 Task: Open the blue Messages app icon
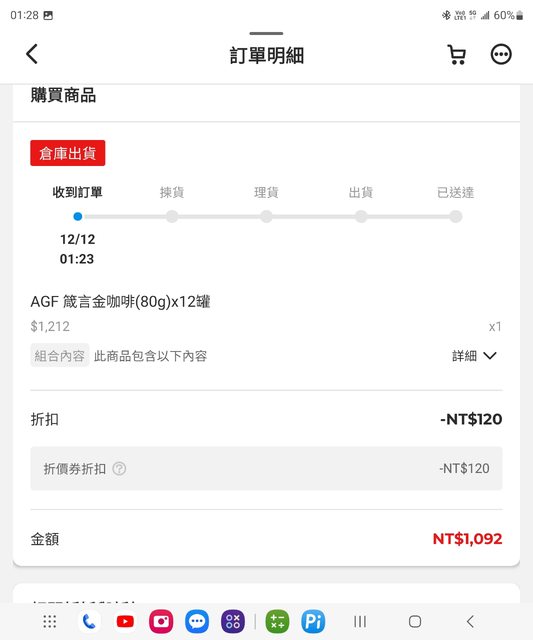(197, 622)
